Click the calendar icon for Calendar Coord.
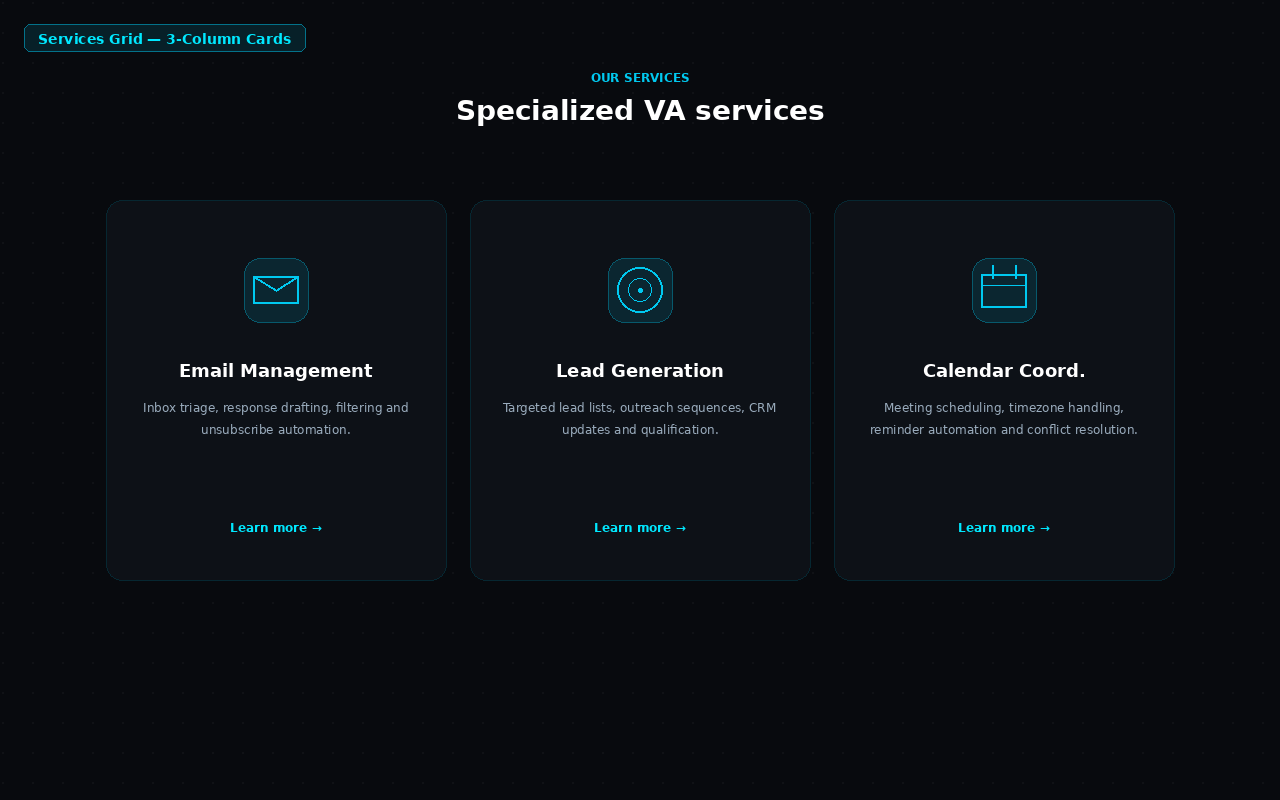The image size is (1280, 800). (x=1004, y=290)
